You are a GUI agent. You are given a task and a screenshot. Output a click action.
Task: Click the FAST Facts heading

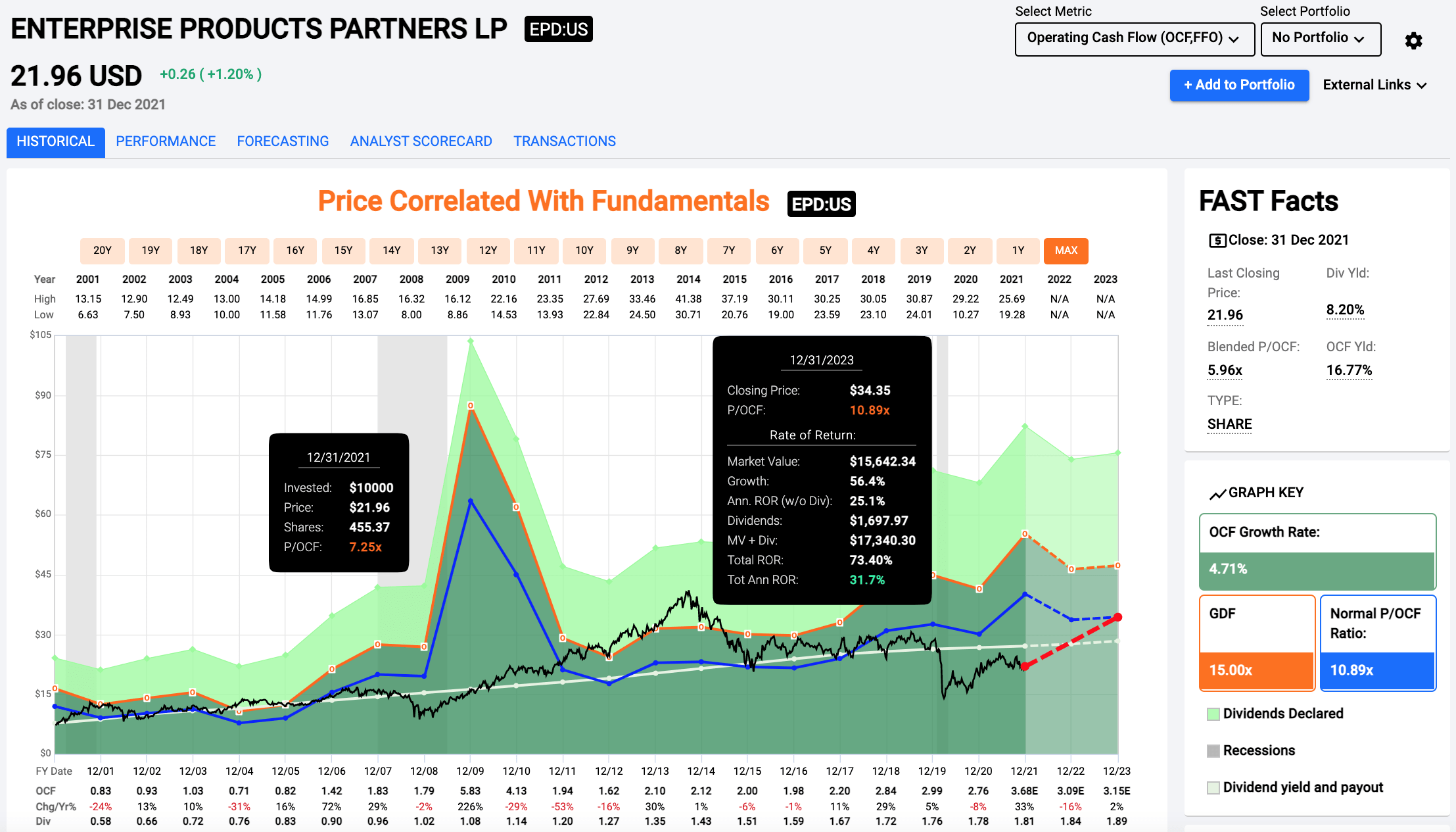[x=1268, y=201]
